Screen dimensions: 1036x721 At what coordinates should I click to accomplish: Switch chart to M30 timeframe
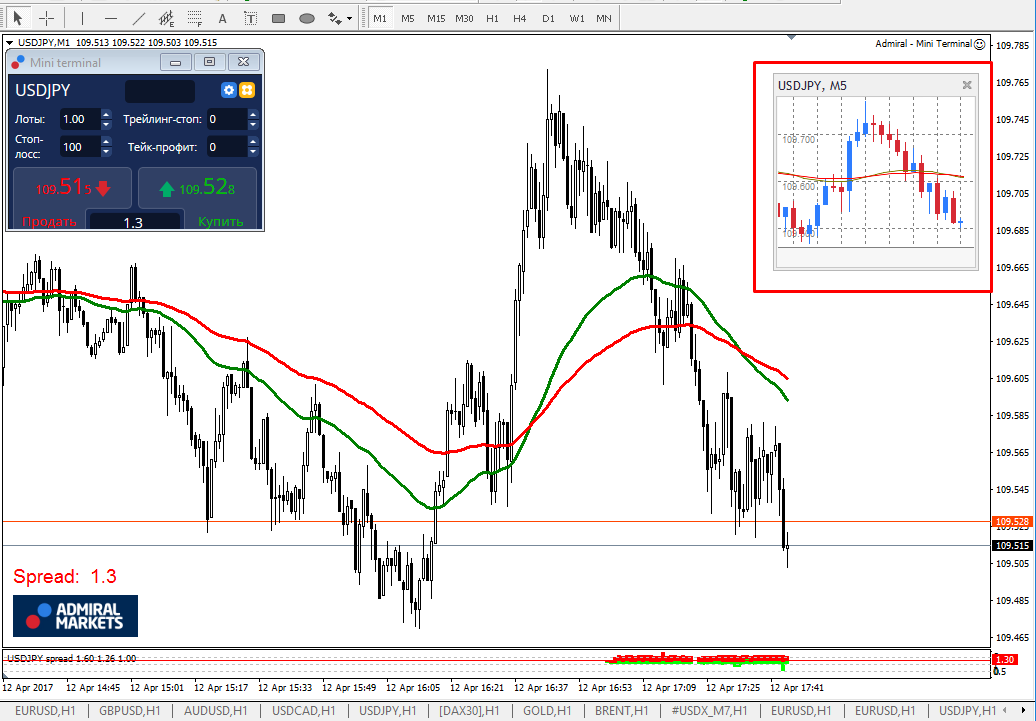464,19
